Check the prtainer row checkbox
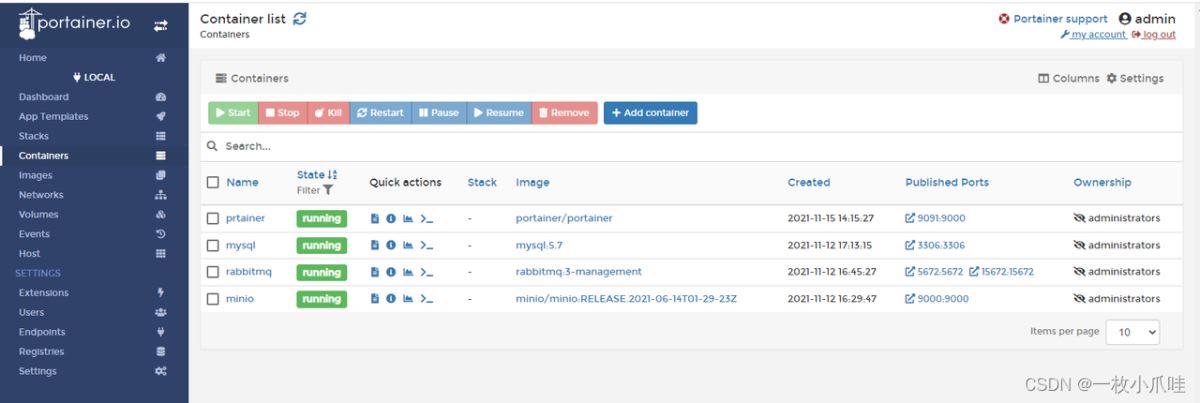Screen dimensions: 1200x403 (x=213, y=218)
